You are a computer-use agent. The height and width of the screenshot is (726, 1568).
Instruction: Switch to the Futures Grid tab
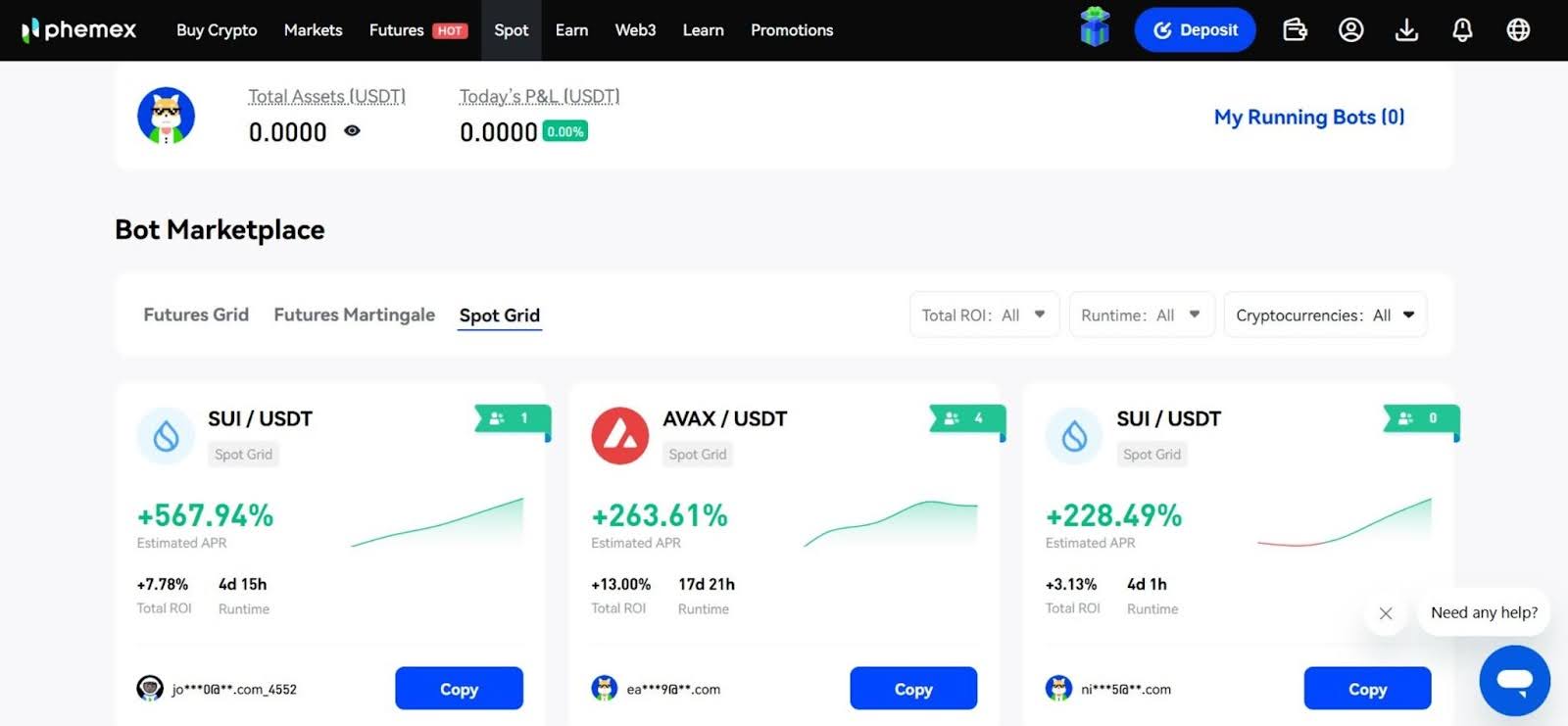point(196,315)
